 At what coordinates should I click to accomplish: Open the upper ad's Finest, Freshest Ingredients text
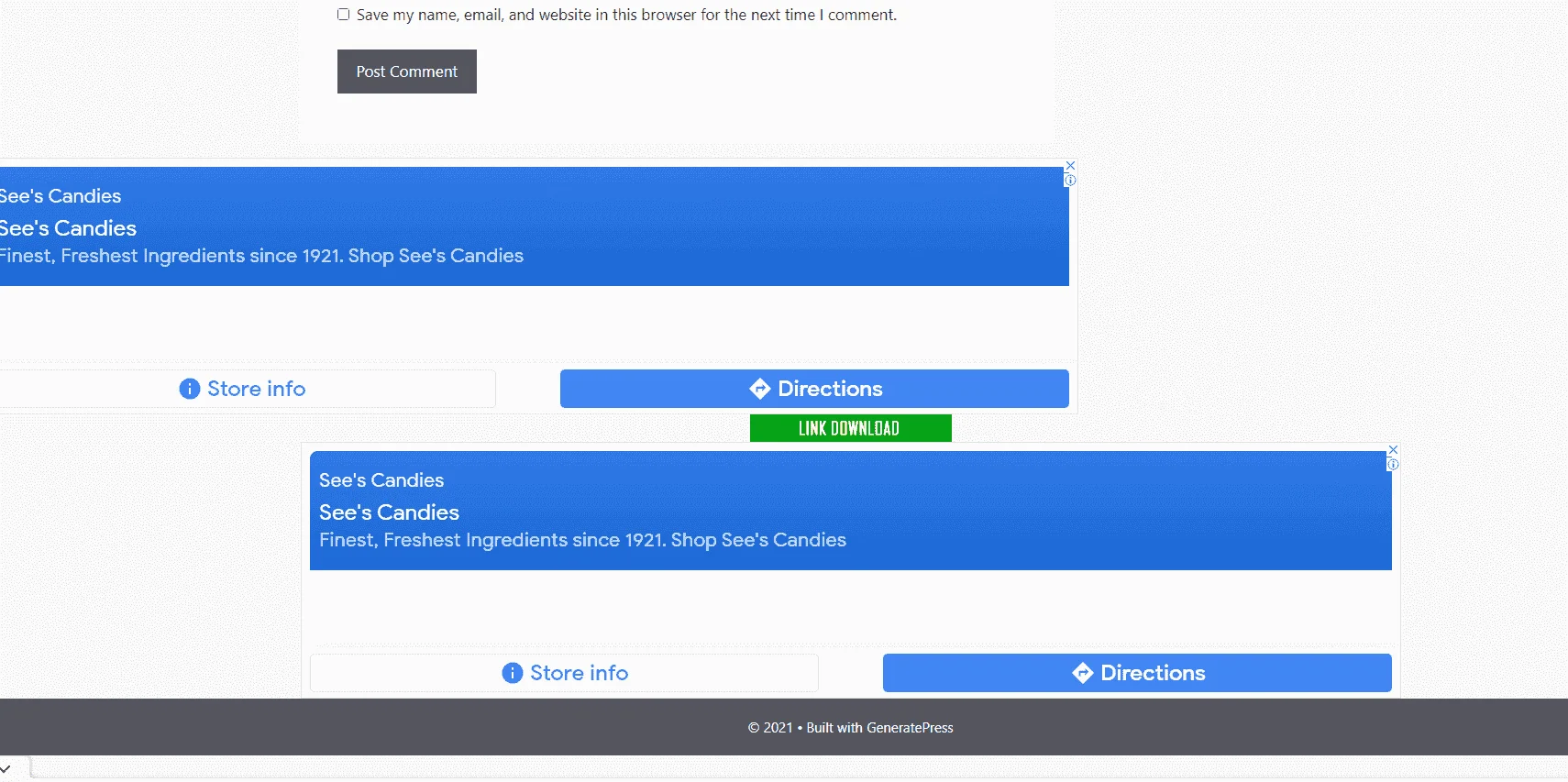tap(261, 256)
